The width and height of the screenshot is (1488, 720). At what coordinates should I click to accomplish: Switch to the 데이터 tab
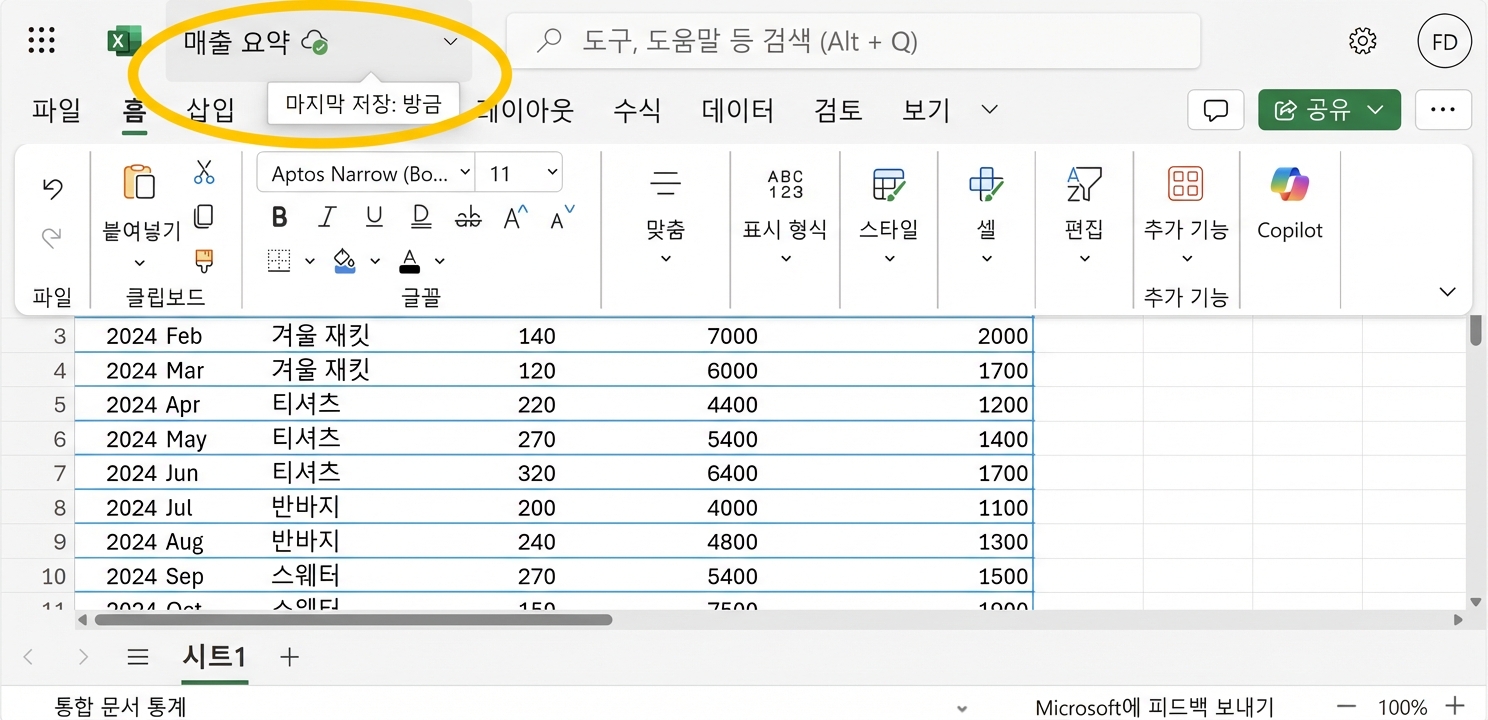(738, 109)
